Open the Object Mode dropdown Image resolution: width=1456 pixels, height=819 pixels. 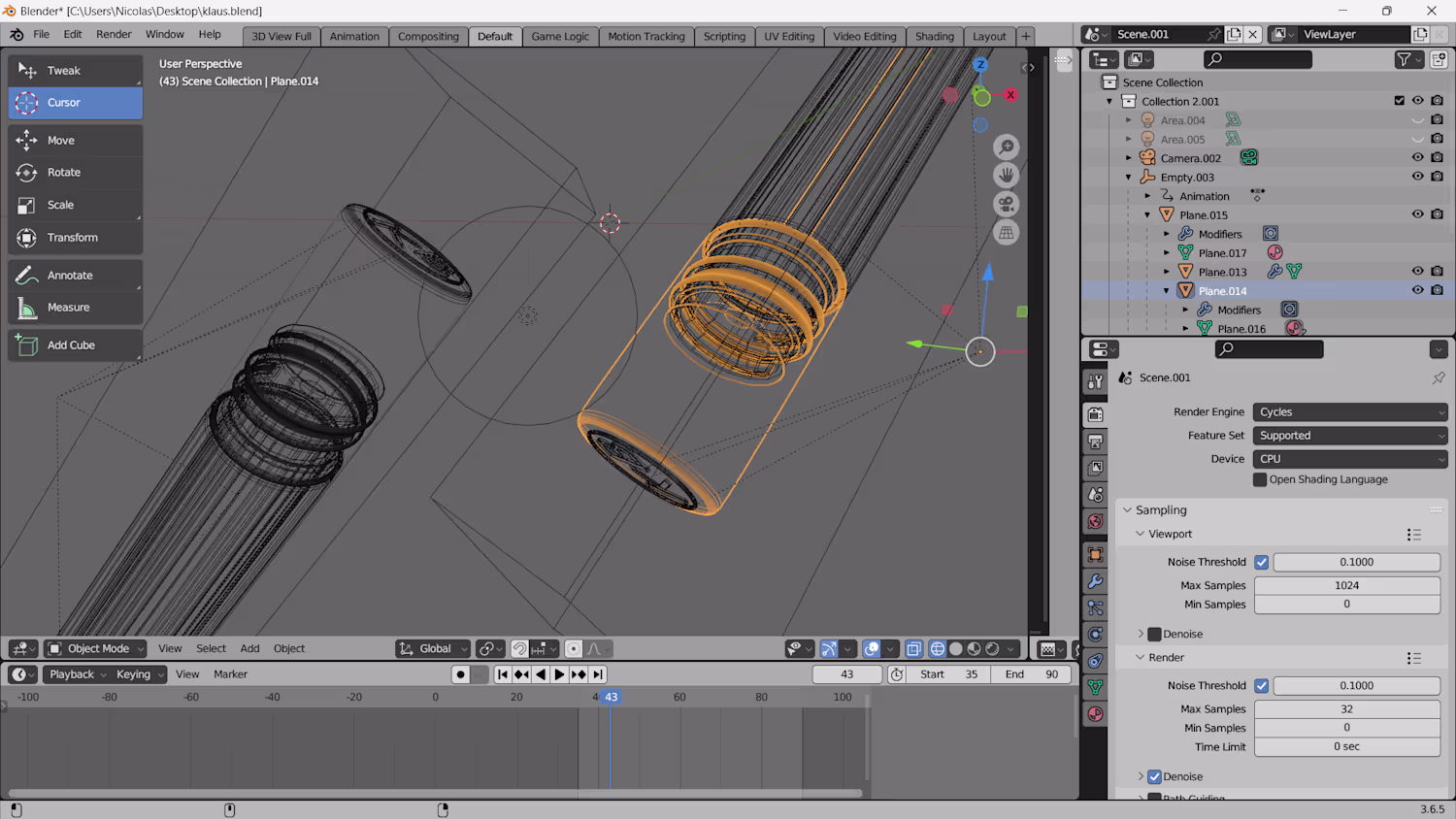(x=96, y=649)
